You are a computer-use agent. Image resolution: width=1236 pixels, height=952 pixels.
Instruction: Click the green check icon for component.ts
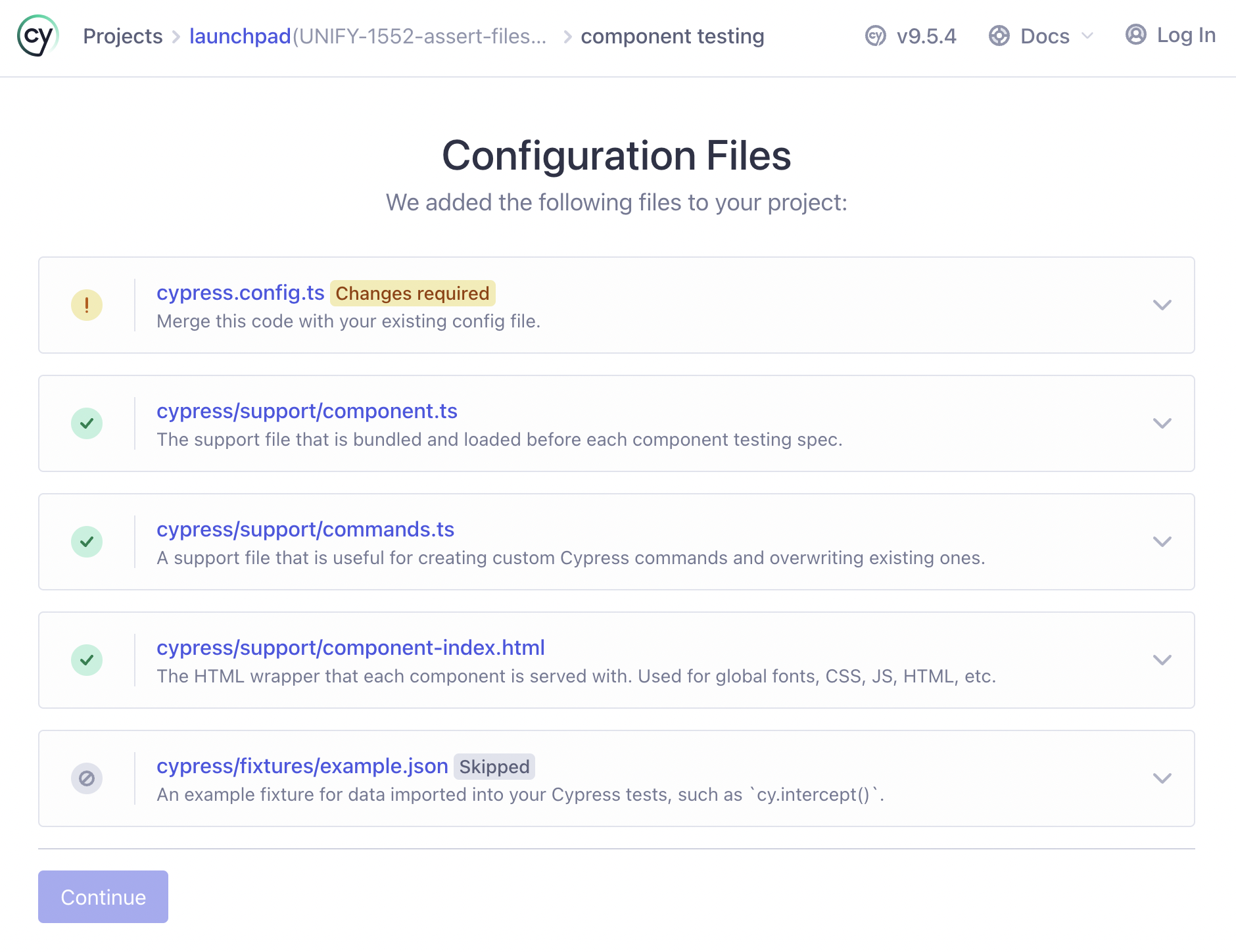[87, 423]
